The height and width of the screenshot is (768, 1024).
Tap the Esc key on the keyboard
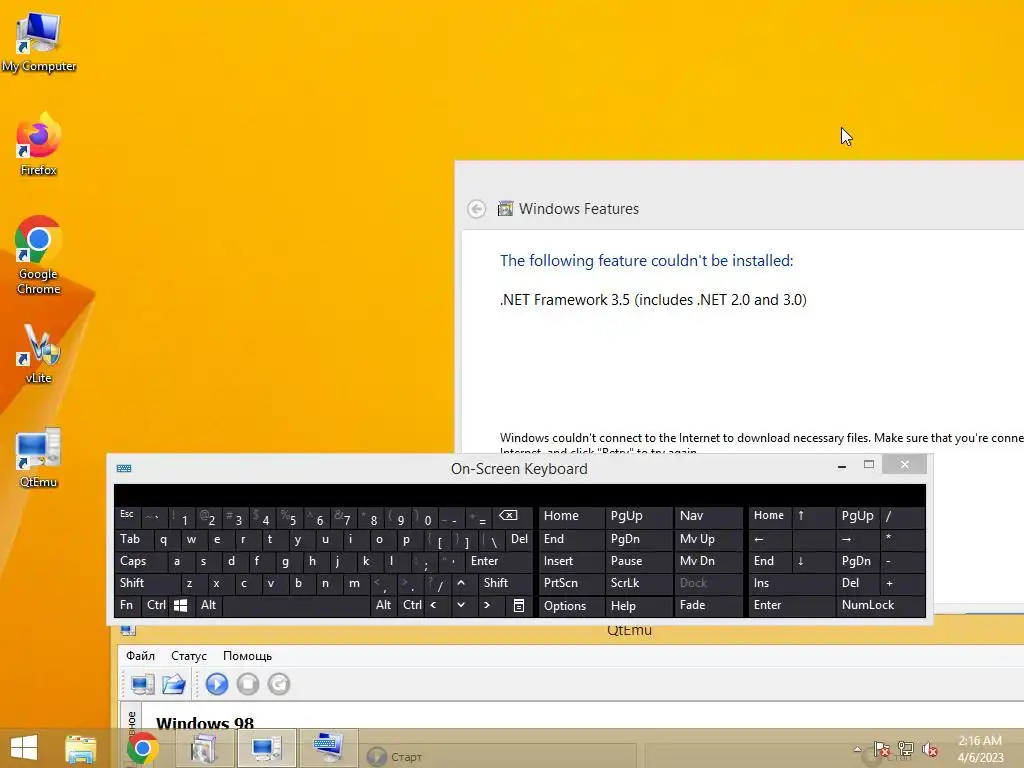click(x=127, y=515)
